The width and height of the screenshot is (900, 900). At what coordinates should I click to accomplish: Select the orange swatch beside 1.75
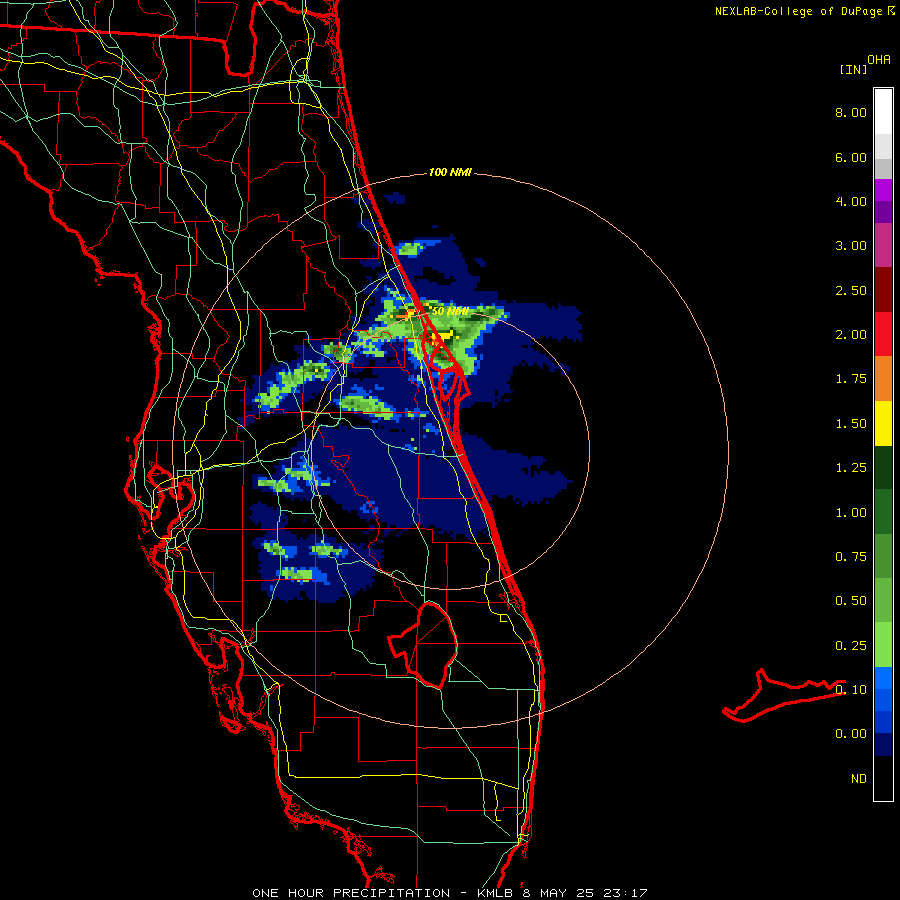883,379
